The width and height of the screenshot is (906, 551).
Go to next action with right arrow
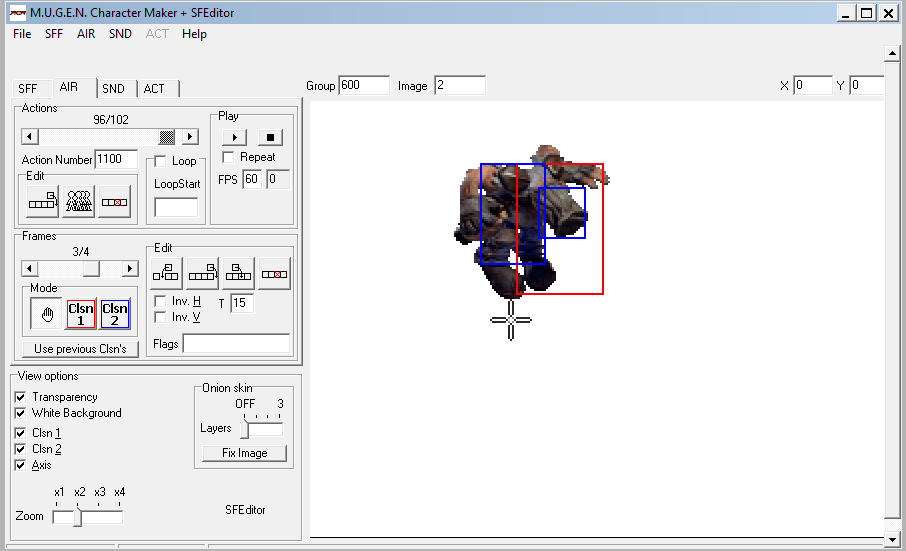click(190, 137)
